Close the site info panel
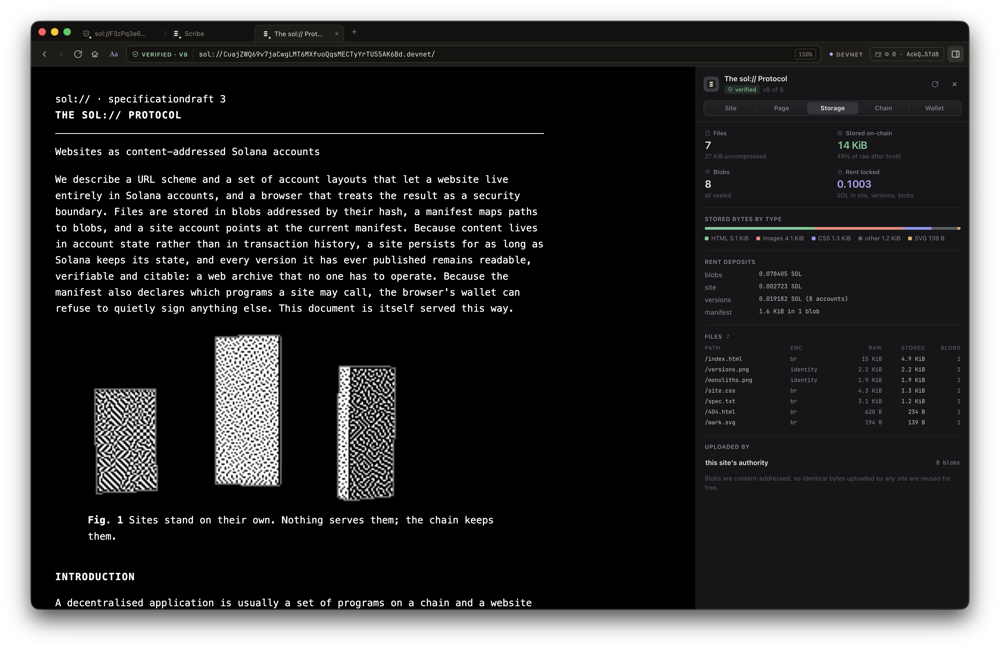This screenshot has width=1000, height=650. [x=954, y=84]
